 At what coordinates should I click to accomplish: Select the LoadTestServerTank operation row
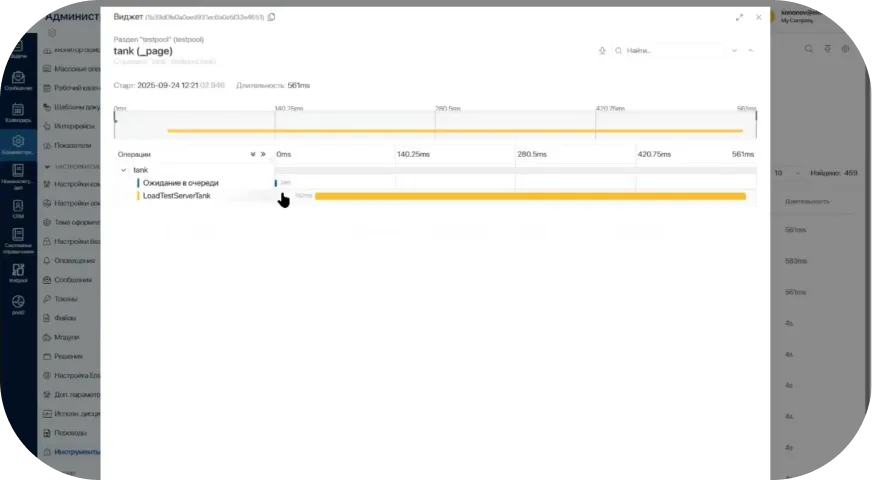pyautogui.click(x=176, y=196)
